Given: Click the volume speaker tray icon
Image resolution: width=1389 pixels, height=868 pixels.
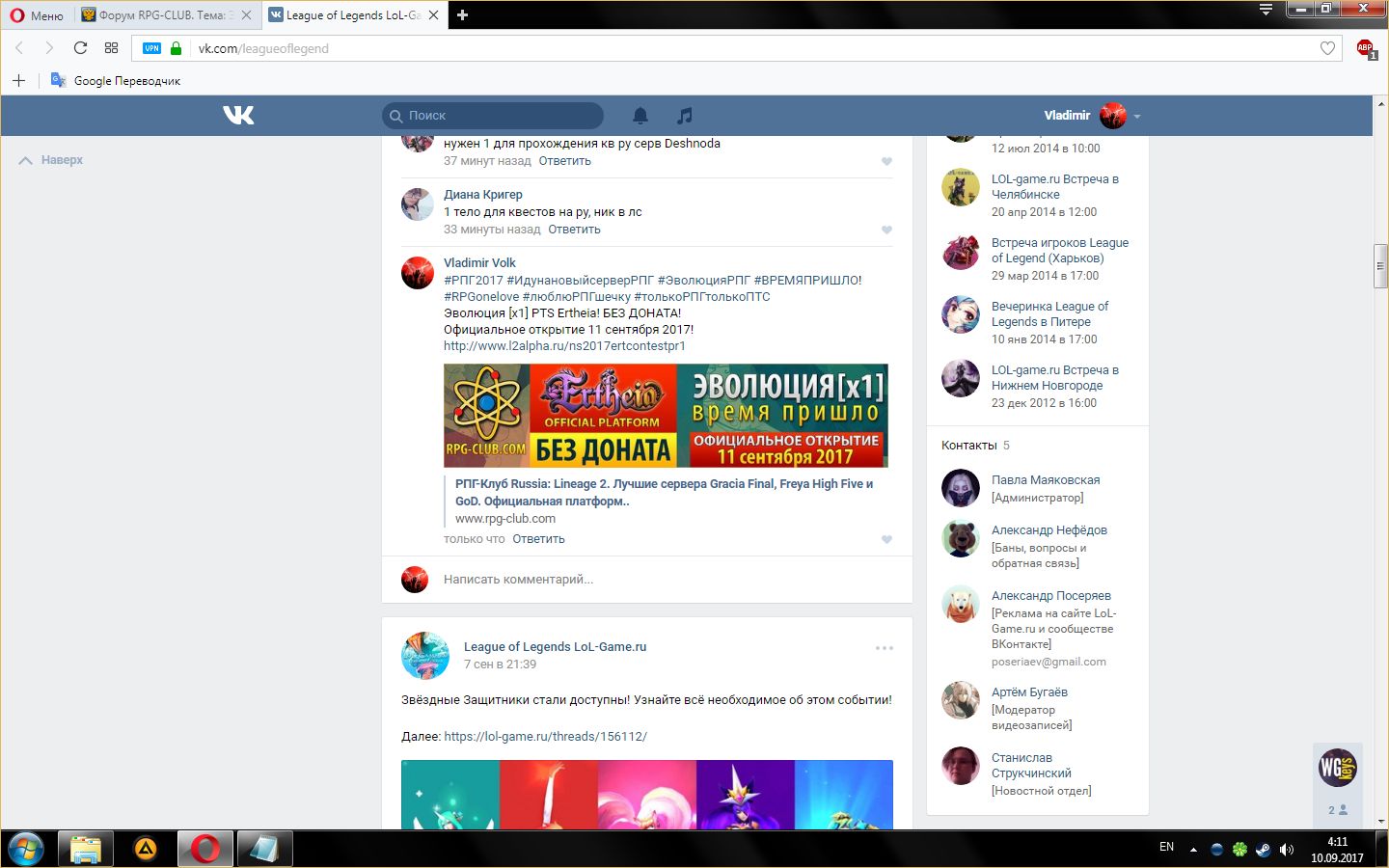Looking at the screenshot, I should [1286, 850].
